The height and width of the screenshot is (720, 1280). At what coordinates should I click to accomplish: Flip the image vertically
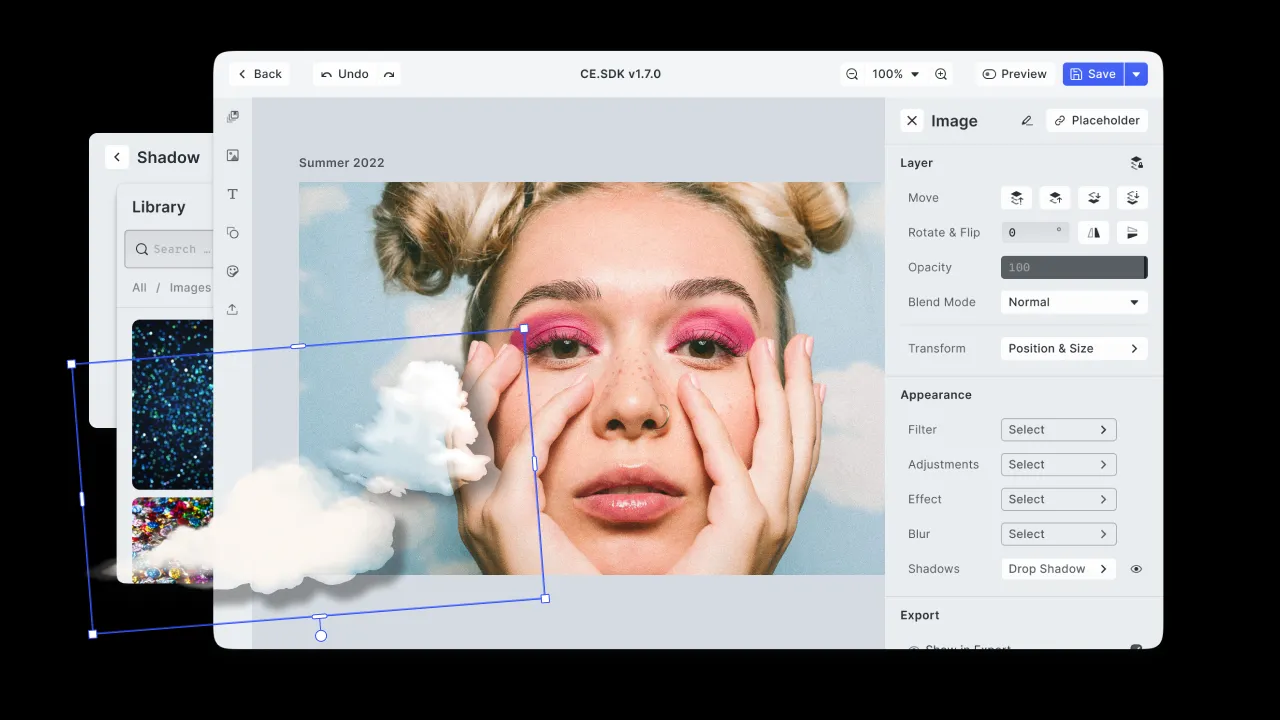(x=1133, y=233)
